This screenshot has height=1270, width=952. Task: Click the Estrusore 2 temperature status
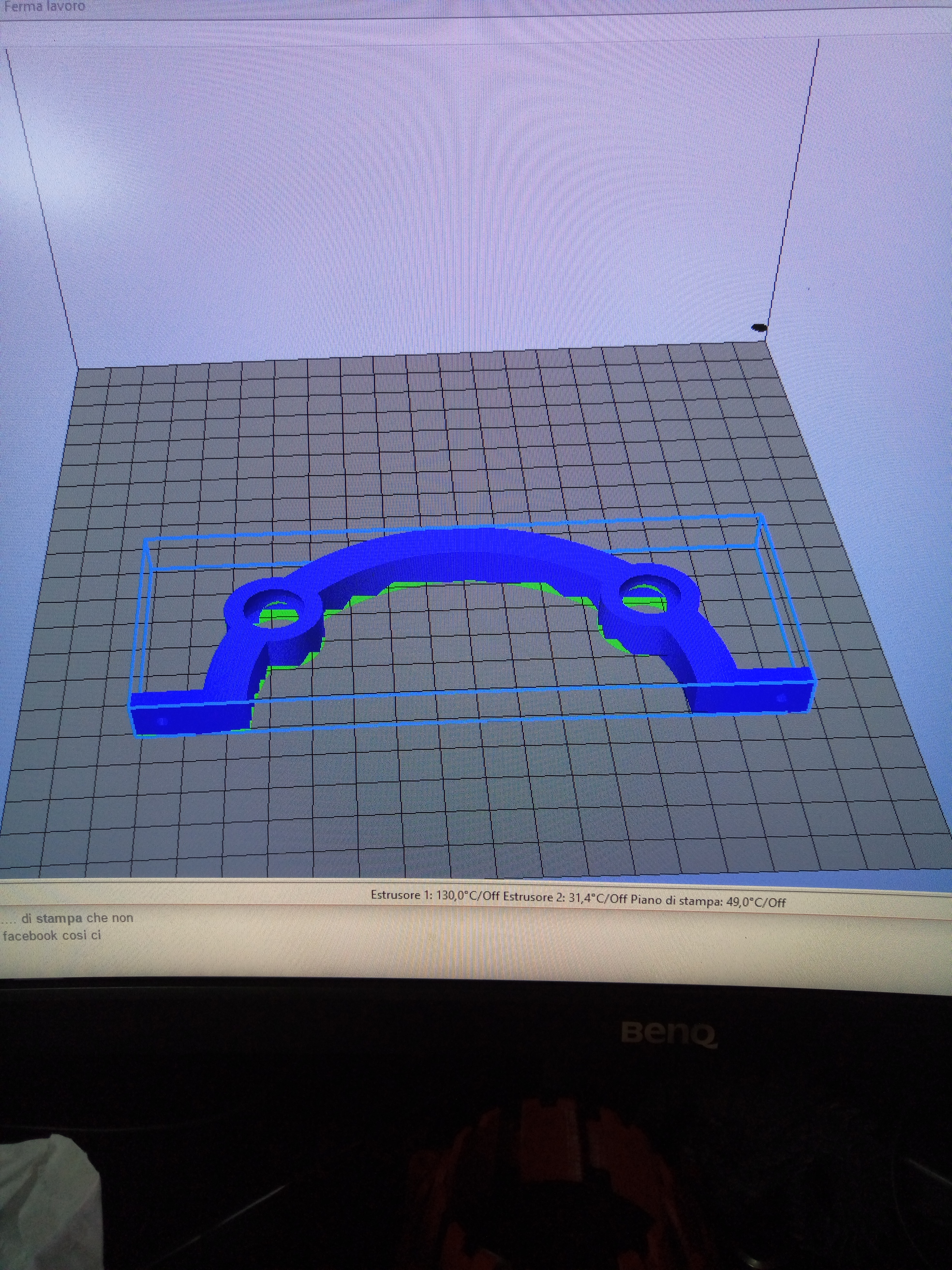coord(565,898)
